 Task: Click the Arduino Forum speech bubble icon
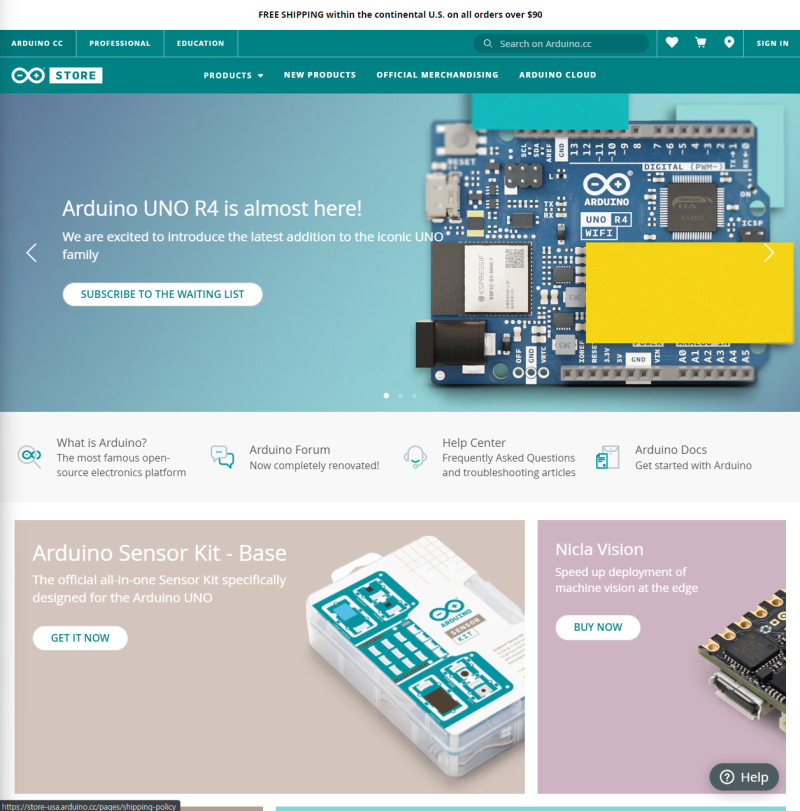(x=222, y=455)
